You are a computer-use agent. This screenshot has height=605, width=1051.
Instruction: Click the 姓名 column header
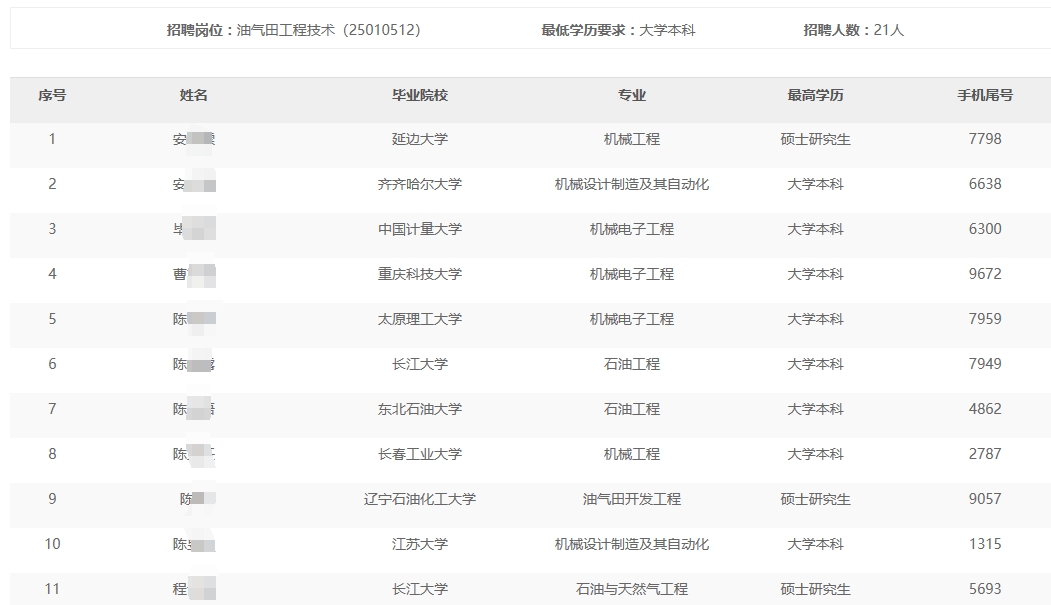[x=194, y=95]
